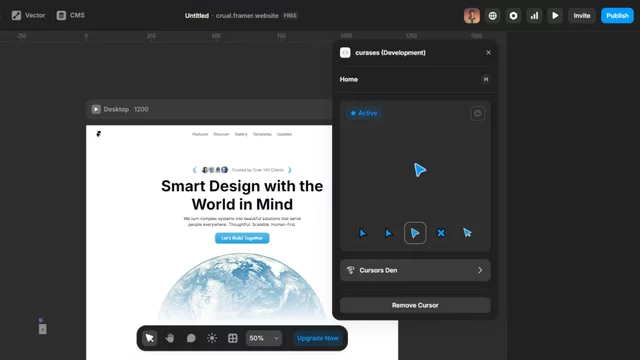Click the comment icon in cursor preview
Image resolution: width=640 pixels, height=360 pixels.
pos(478,113)
